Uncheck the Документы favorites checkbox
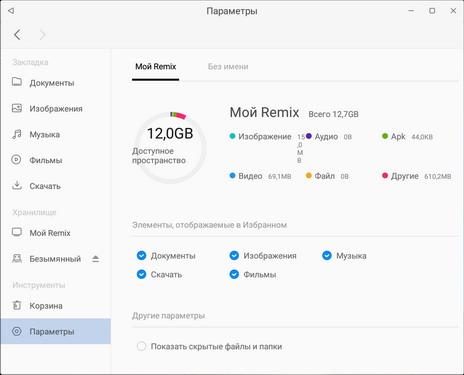The height and width of the screenshot is (375, 464). click(x=141, y=256)
